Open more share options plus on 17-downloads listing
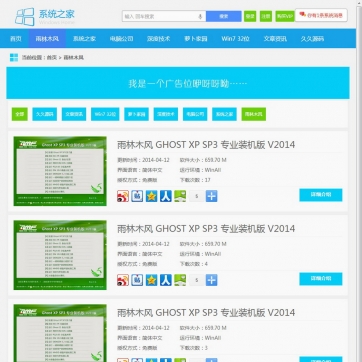362x362 pixels. point(211,196)
